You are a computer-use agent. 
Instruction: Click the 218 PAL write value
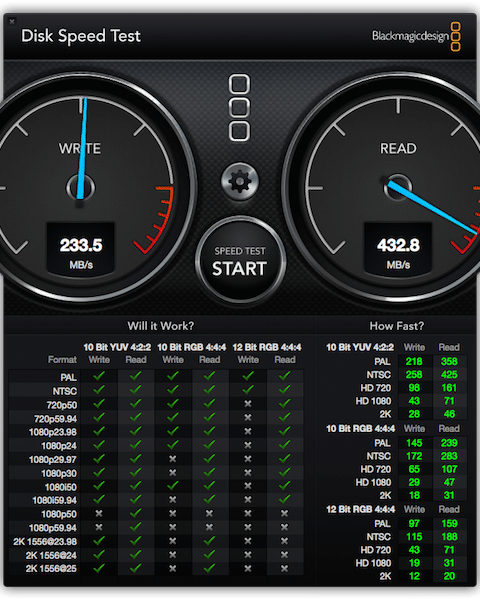pos(414,362)
